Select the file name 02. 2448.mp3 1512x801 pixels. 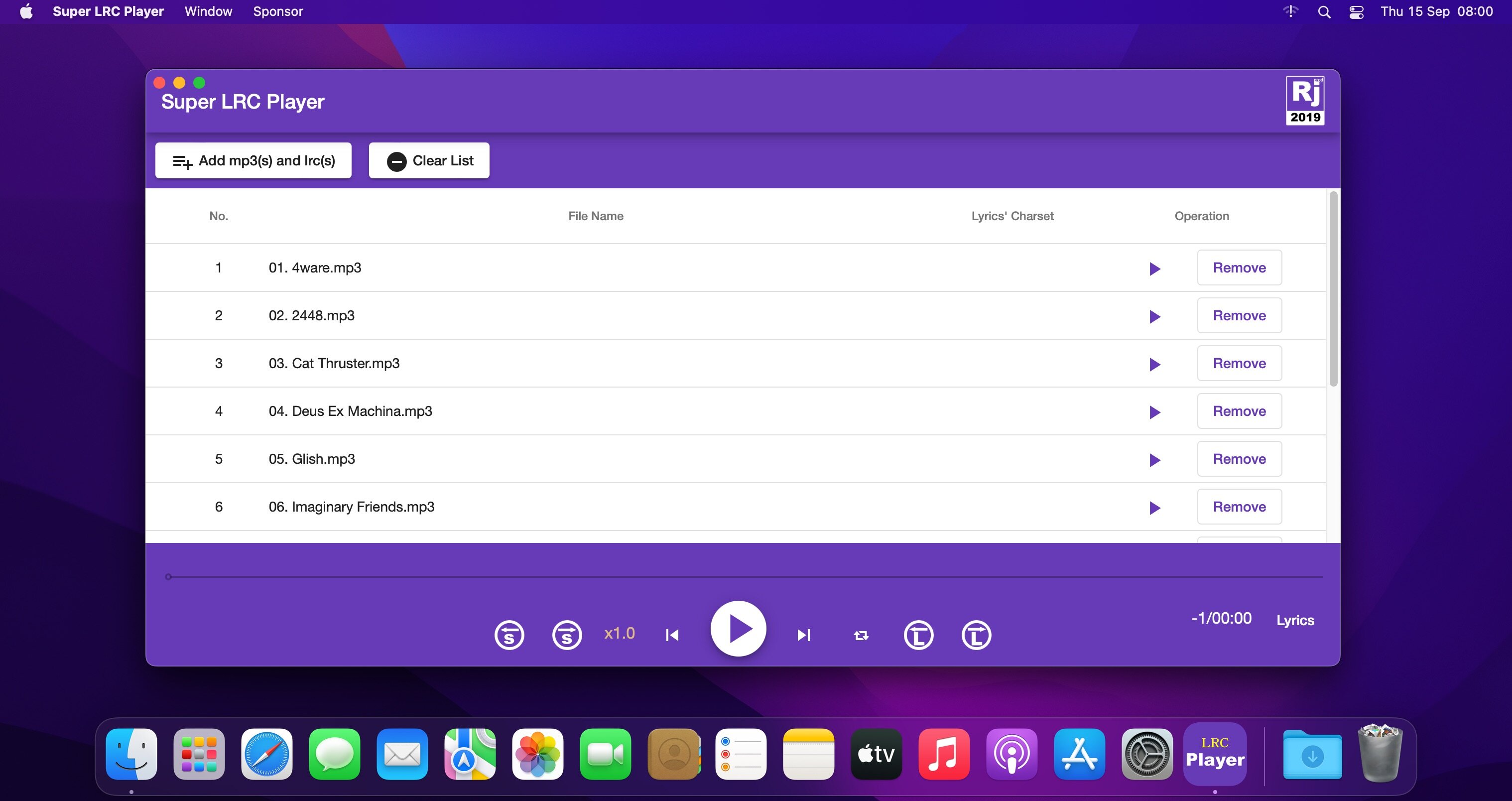[311, 315]
